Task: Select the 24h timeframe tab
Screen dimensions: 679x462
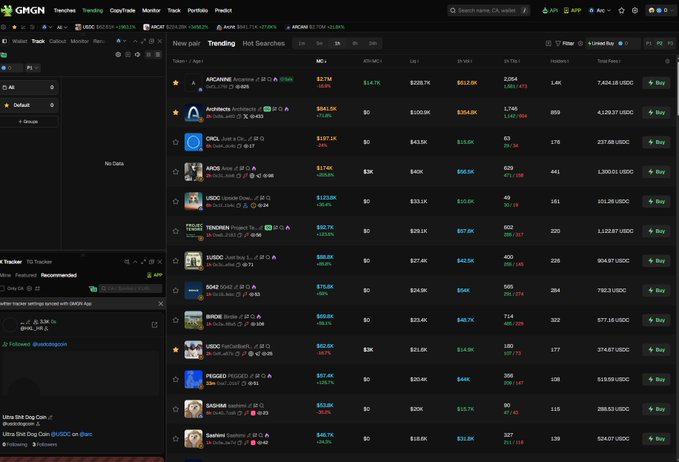Action: coord(373,43)
